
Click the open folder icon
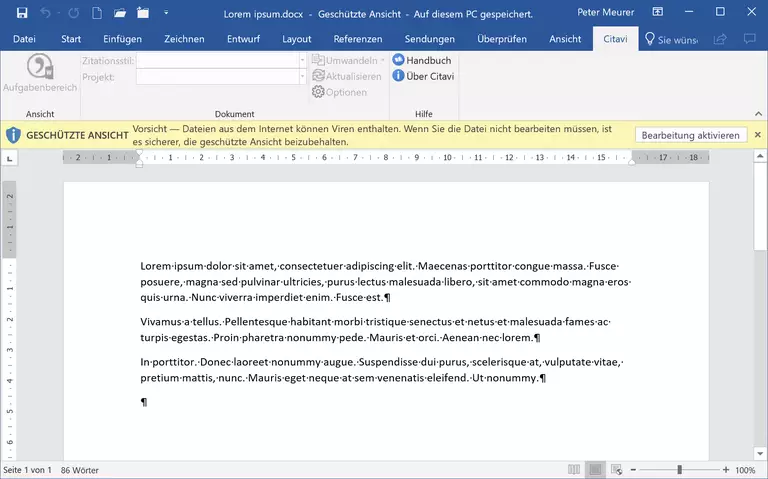[119, 13]
